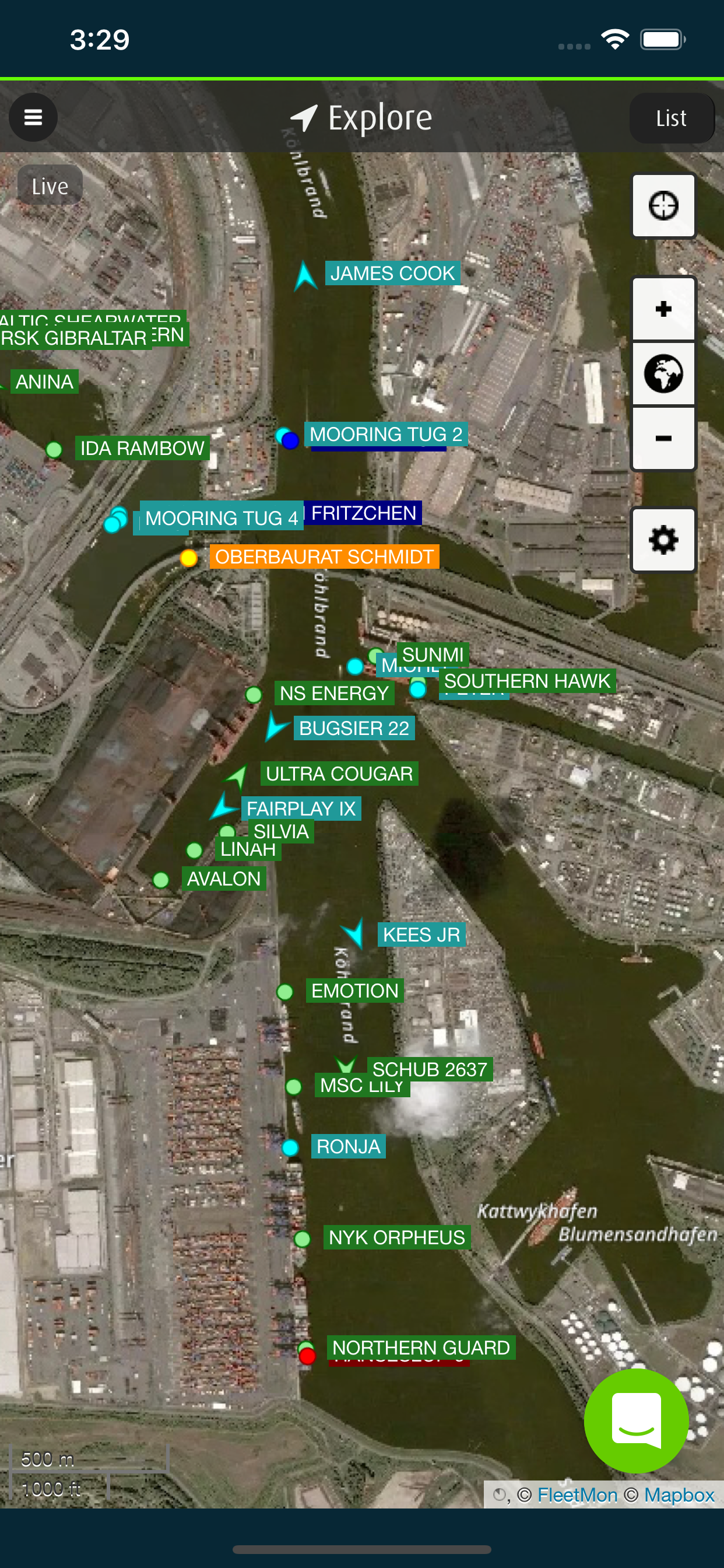The width and height of the screenshot is (724, 1568).
Task: Select the OBERBAURAT SCHMIDT label
Action: [x=324, y=556]
